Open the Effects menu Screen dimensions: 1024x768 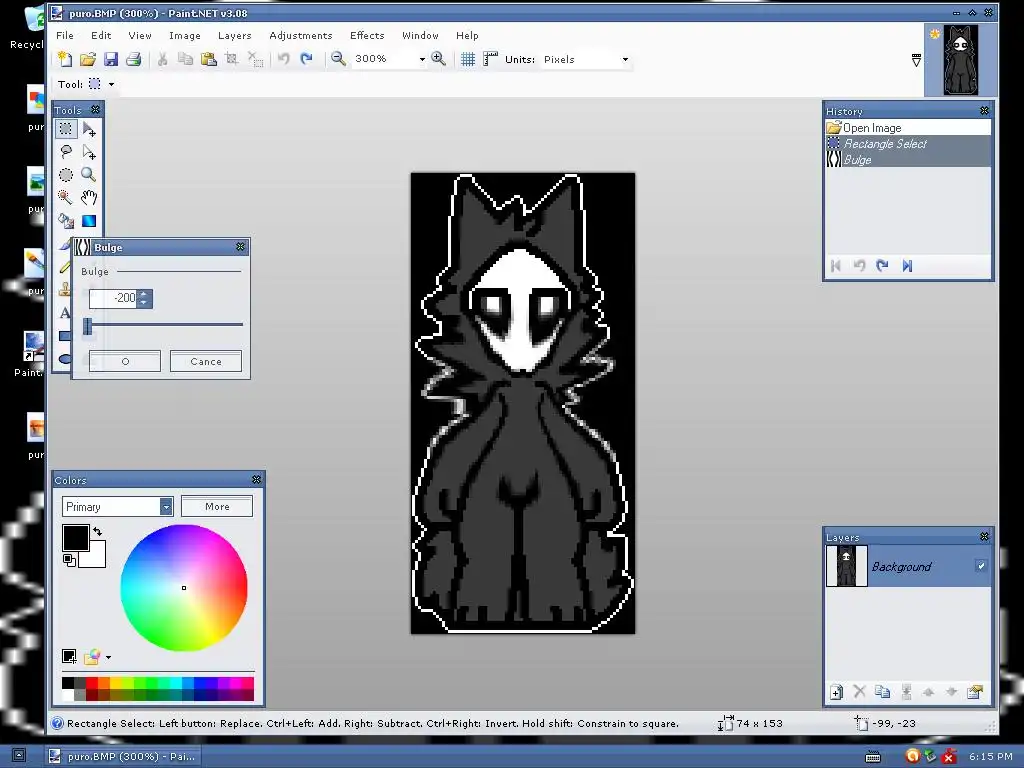click(x=367, y=35)
